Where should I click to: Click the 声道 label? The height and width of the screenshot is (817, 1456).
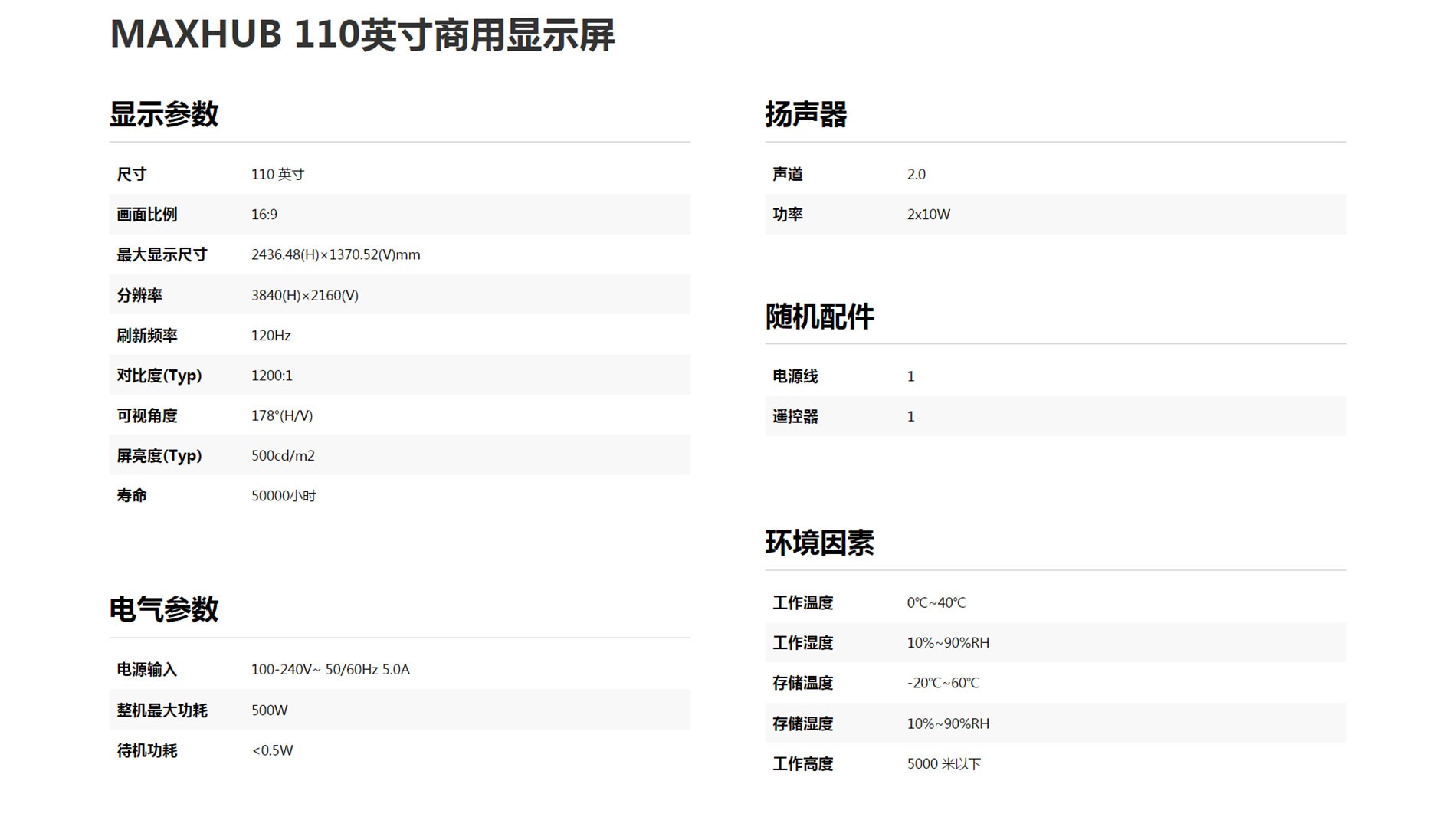[788, 174]
